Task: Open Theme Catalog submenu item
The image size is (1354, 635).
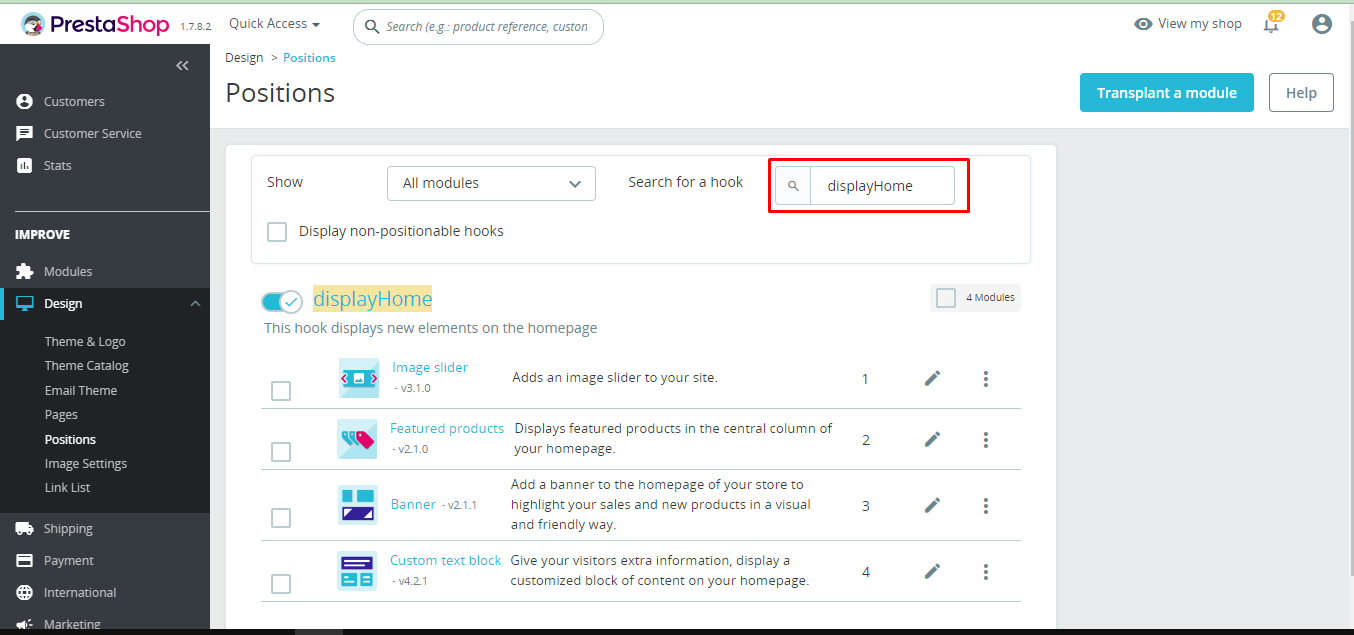Action: (87, 366)
